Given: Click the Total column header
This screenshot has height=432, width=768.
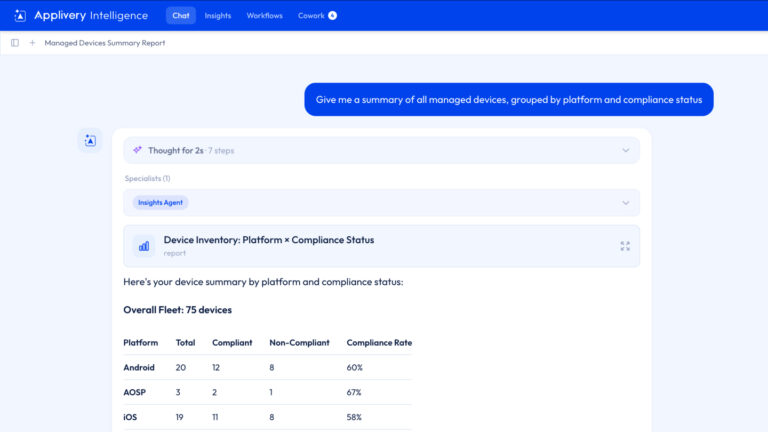Looking at the screenshot, I should (x=186, y=343).
